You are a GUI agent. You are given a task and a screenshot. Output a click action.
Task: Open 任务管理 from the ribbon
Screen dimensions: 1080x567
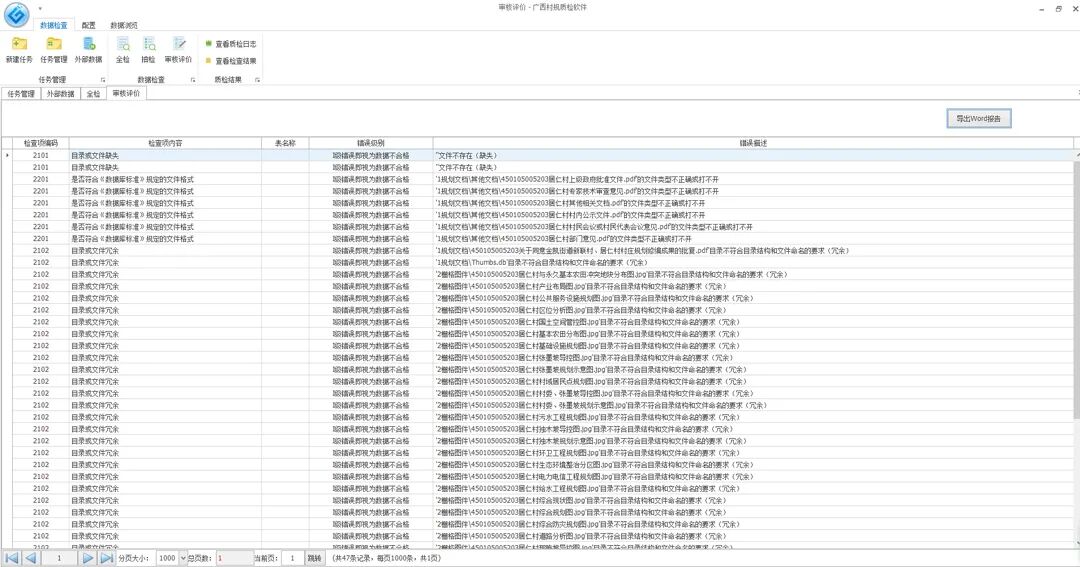coord(54,50)
